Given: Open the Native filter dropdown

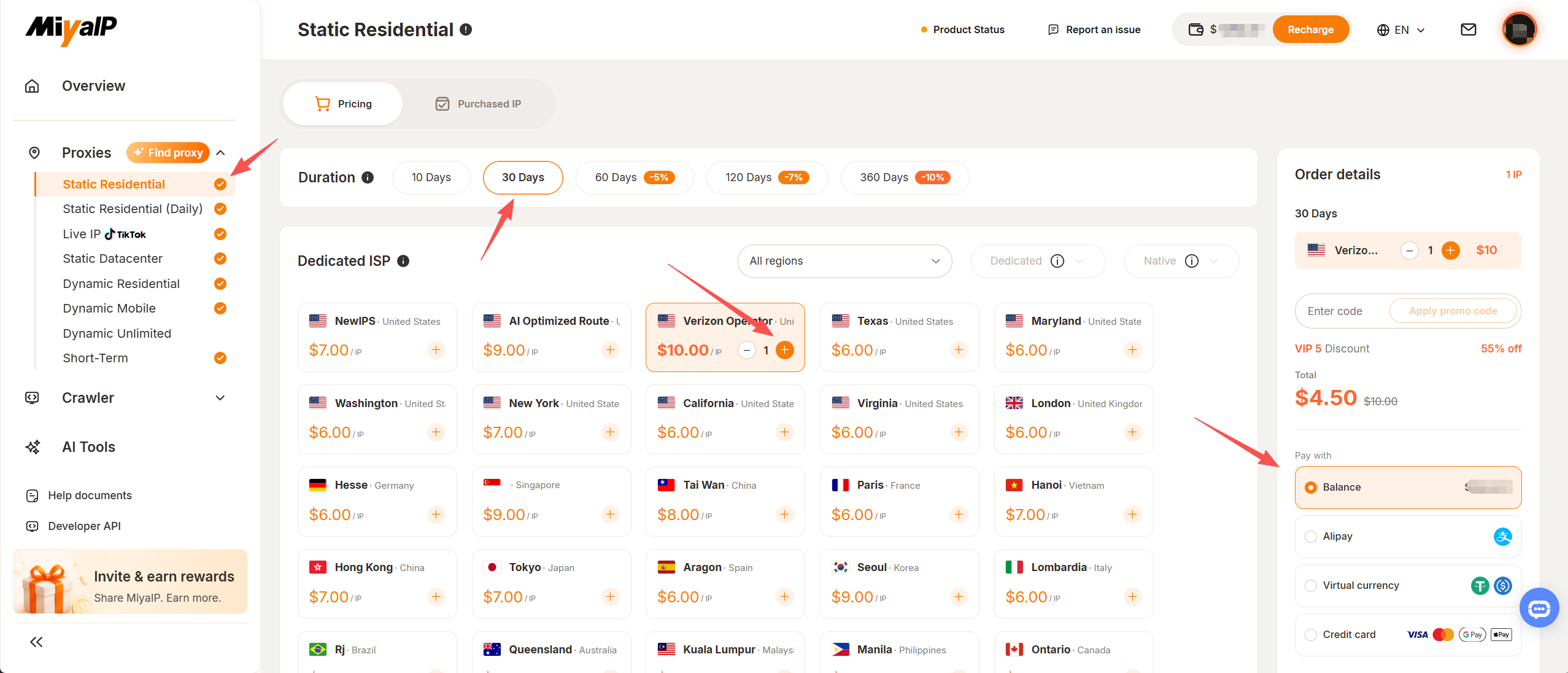Looking at the screenshot, I should [x=1181, y=261].
